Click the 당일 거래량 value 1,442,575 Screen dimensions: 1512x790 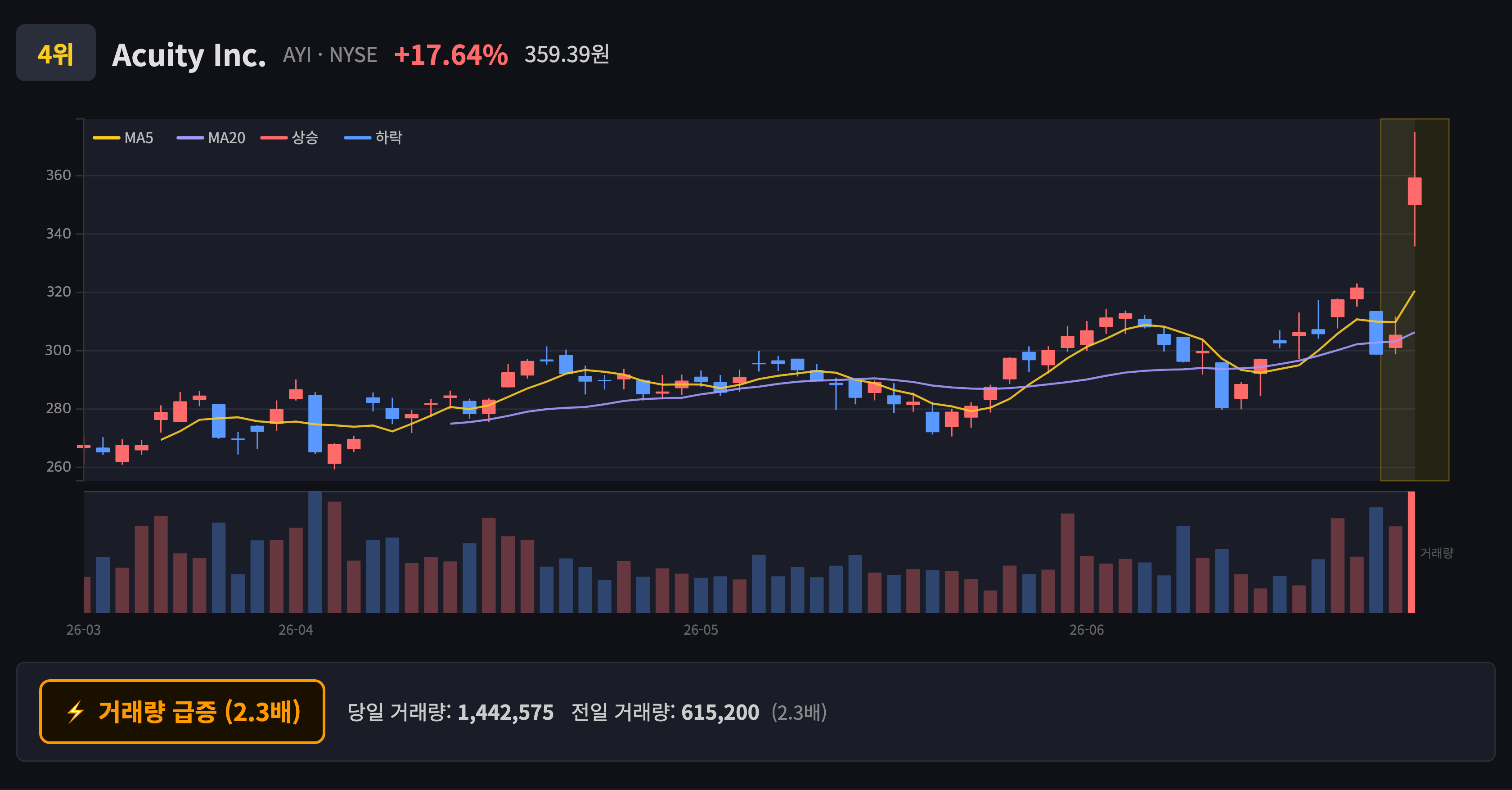(505, 713)
